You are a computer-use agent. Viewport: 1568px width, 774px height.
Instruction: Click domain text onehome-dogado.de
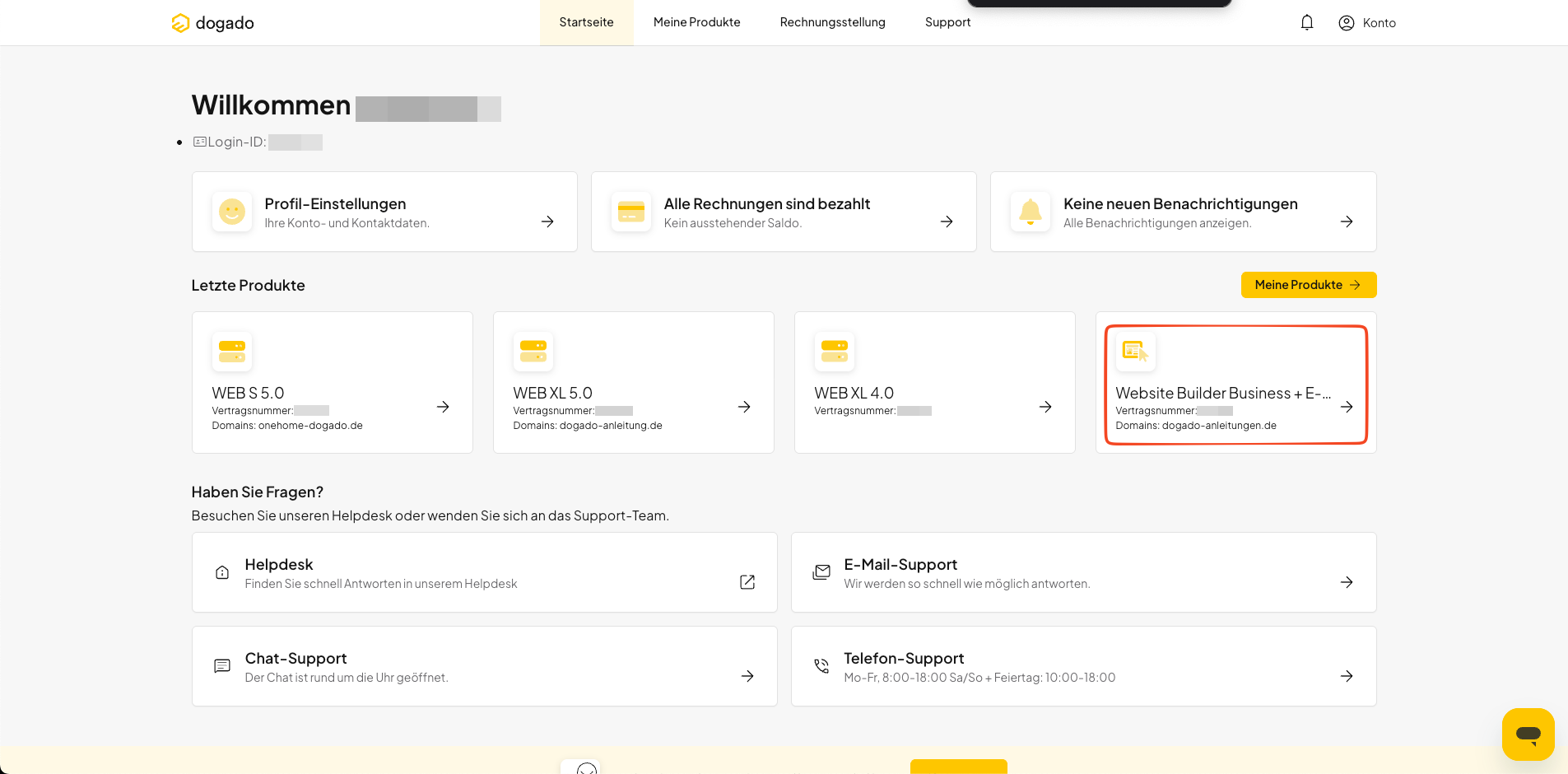[x=310, y=426]
